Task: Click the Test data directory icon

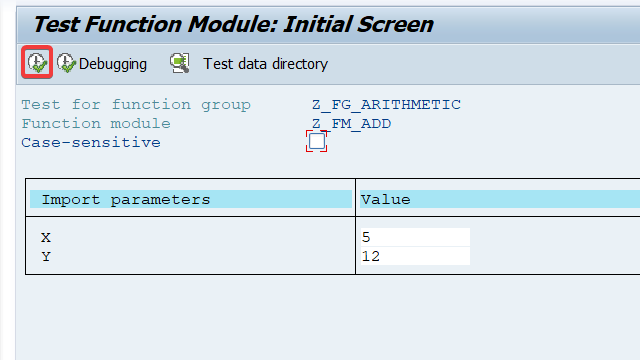Action: pos(180,63)
